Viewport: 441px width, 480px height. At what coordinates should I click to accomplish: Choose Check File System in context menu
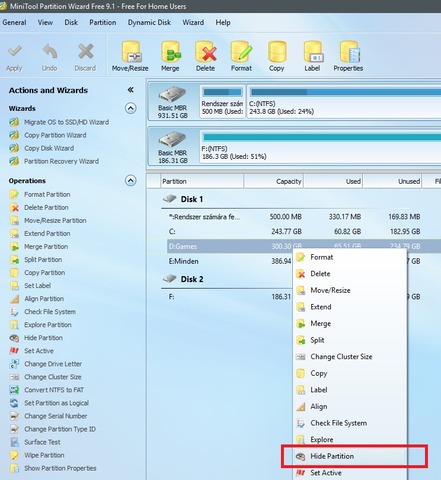350,423
